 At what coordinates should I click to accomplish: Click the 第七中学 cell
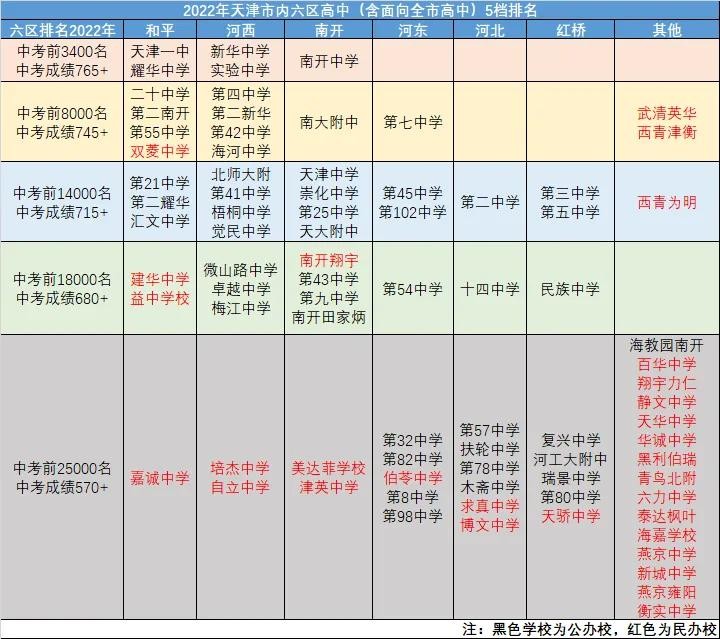pyautogui.click(x=412, y=122)
